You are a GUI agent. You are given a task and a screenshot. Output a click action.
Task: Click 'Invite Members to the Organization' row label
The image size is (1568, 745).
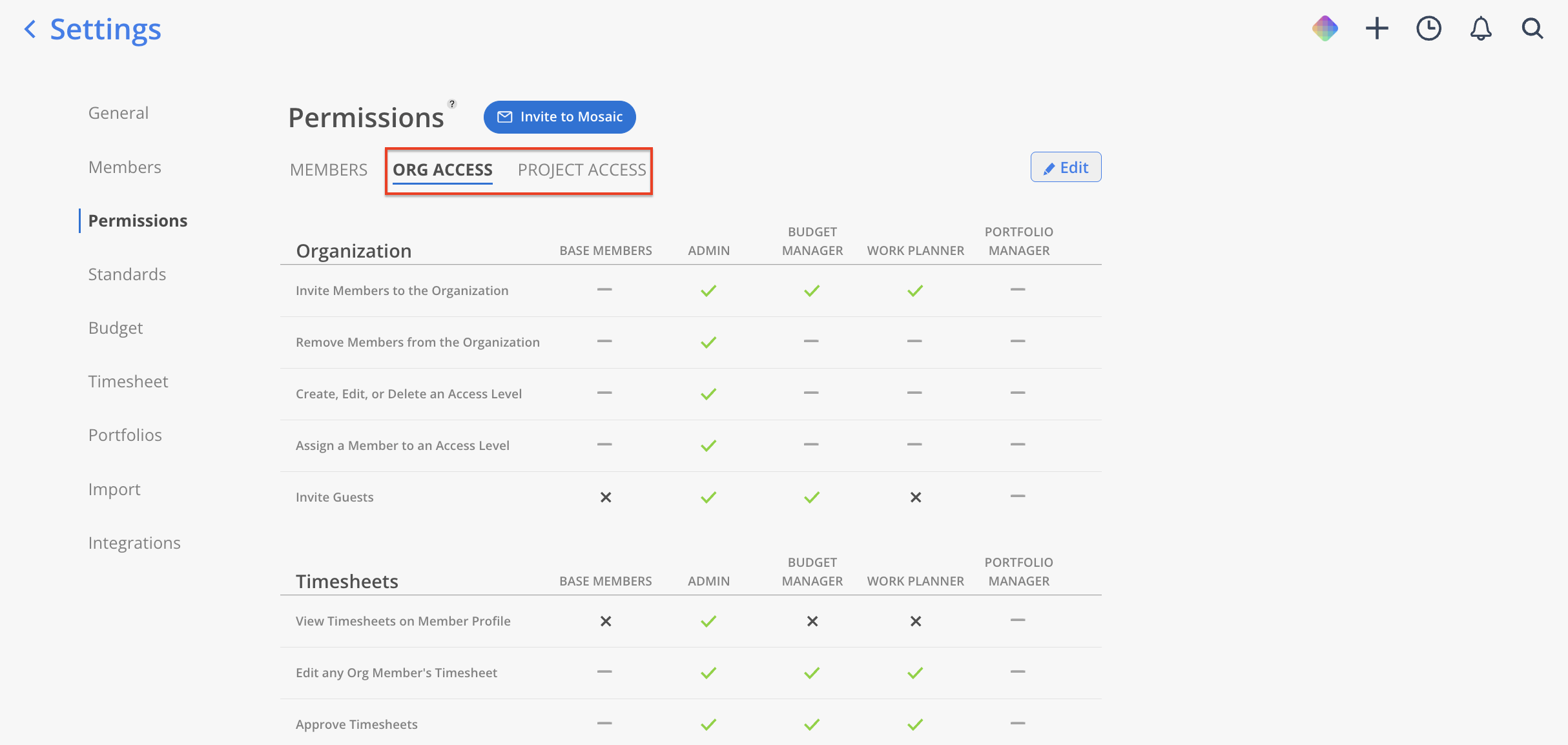click(402, 291)
